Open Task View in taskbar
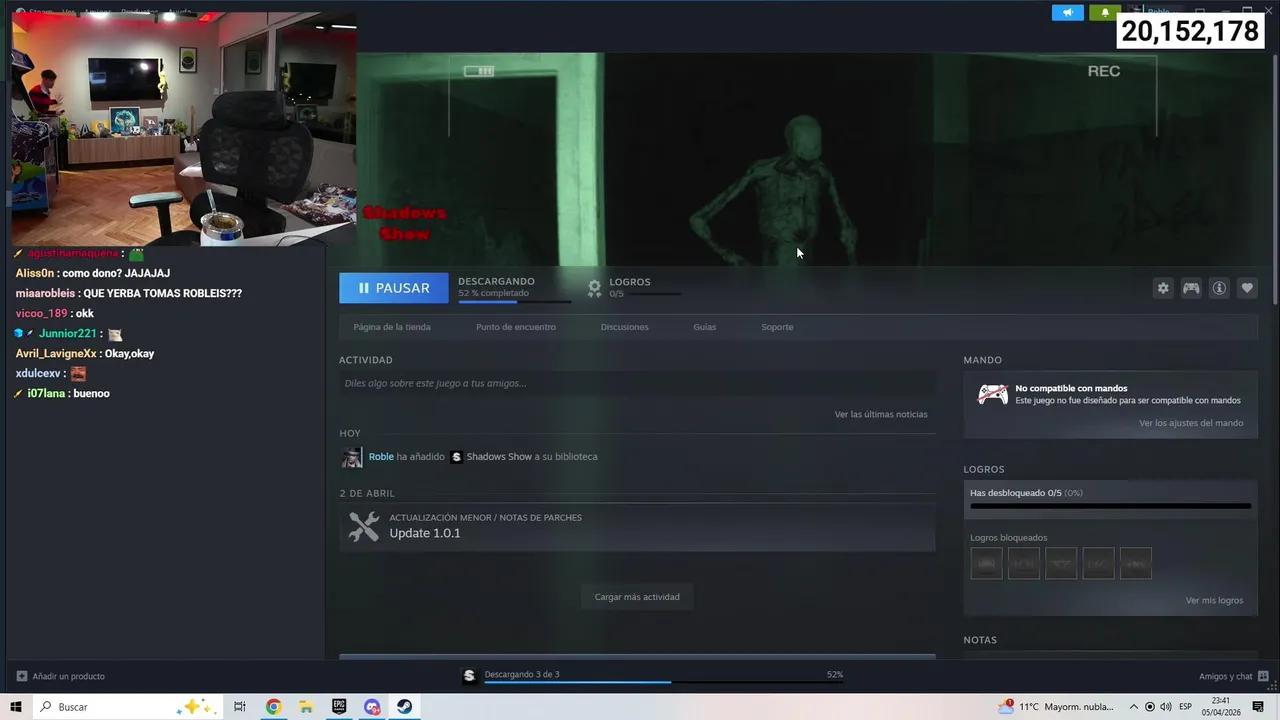 point(240,707)
